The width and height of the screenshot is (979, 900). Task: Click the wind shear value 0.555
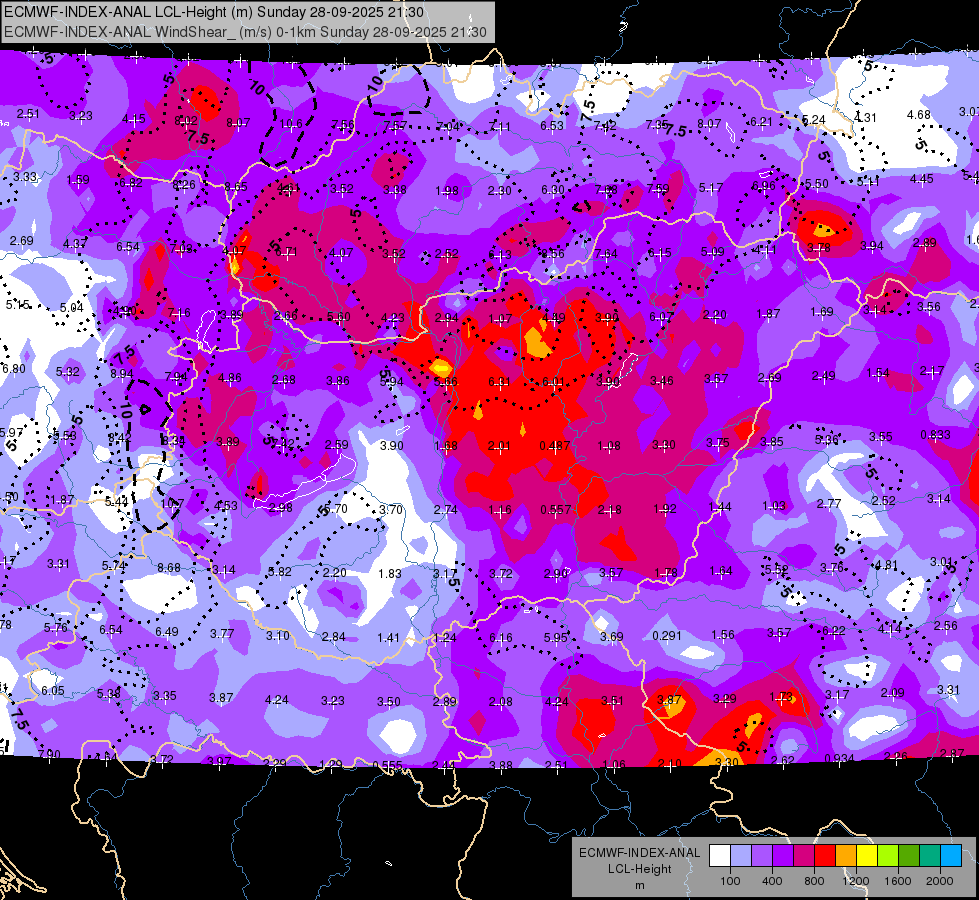point(387,765)
